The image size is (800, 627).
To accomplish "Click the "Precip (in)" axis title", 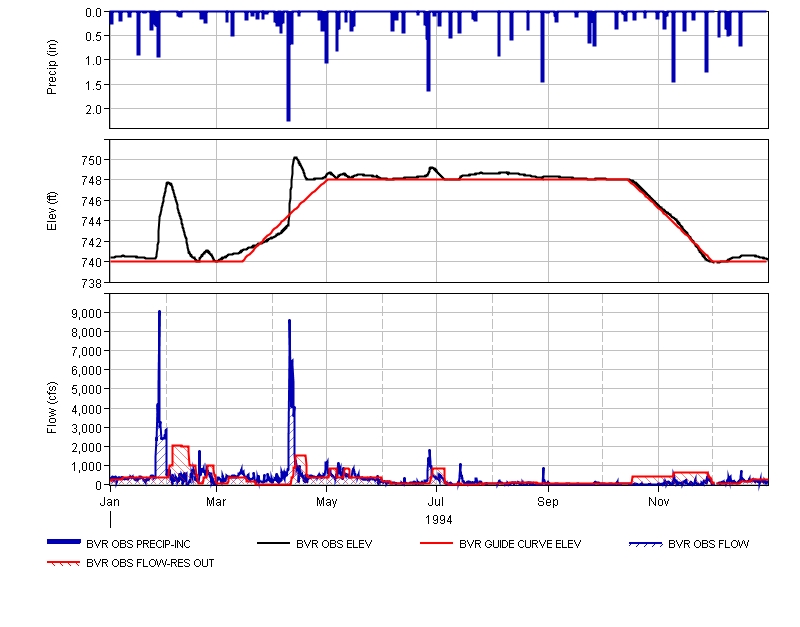I will (52, 70).
